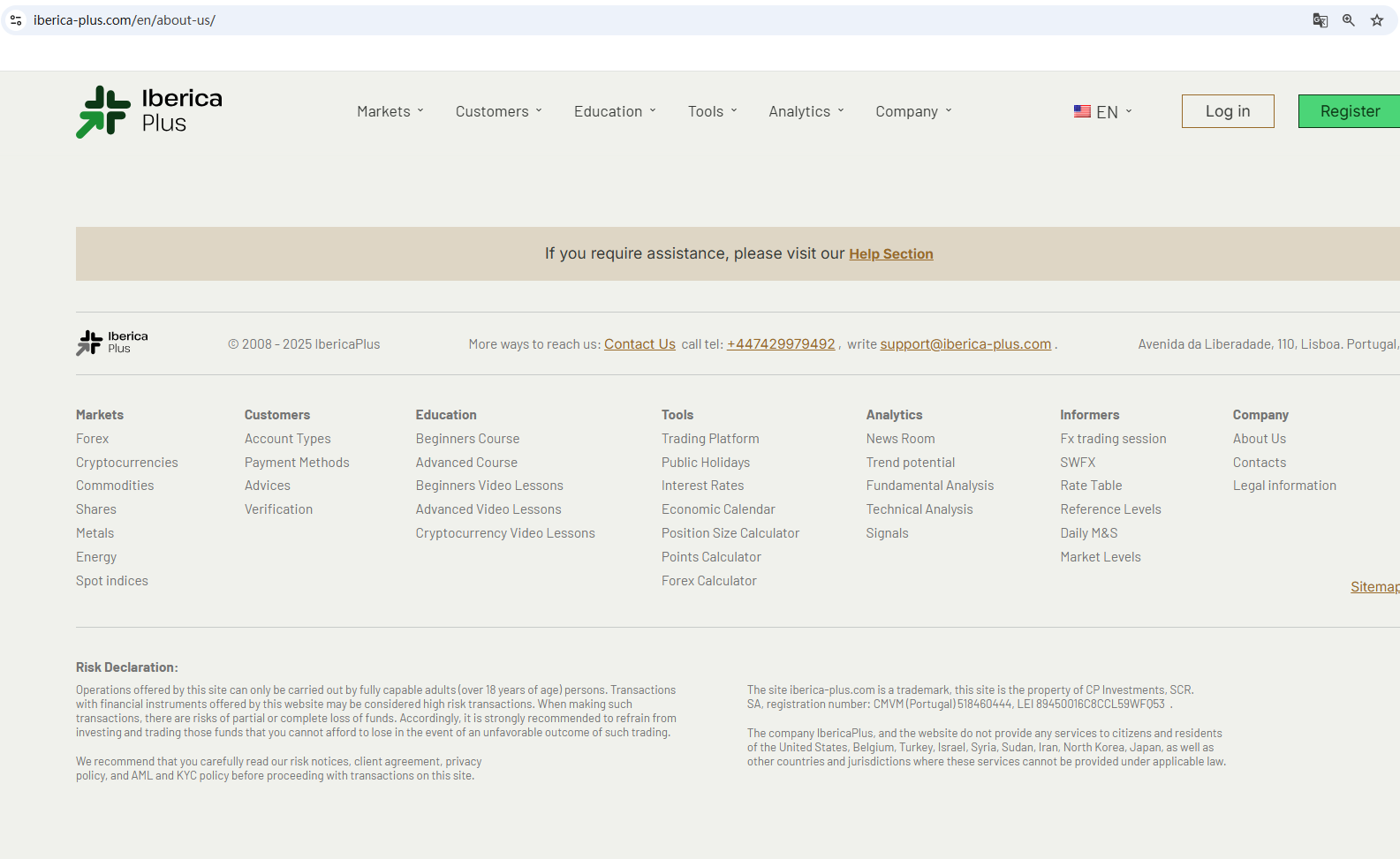Follow the Help Section link
Image resolution: width=1400 pixels, height=859 pixels.
(890, 254)
